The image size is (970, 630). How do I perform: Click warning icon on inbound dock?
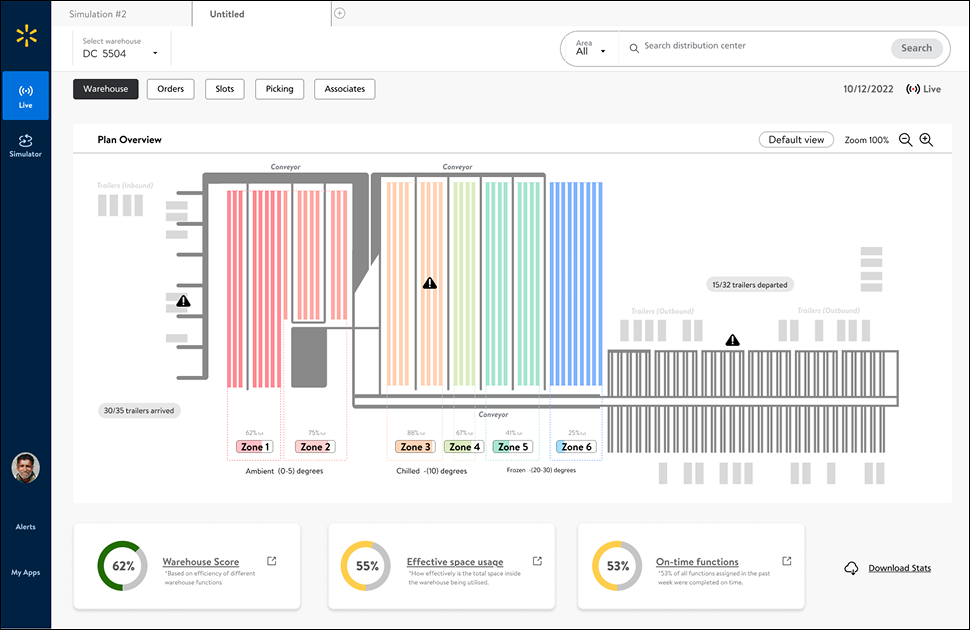click(x=183, y=301)
